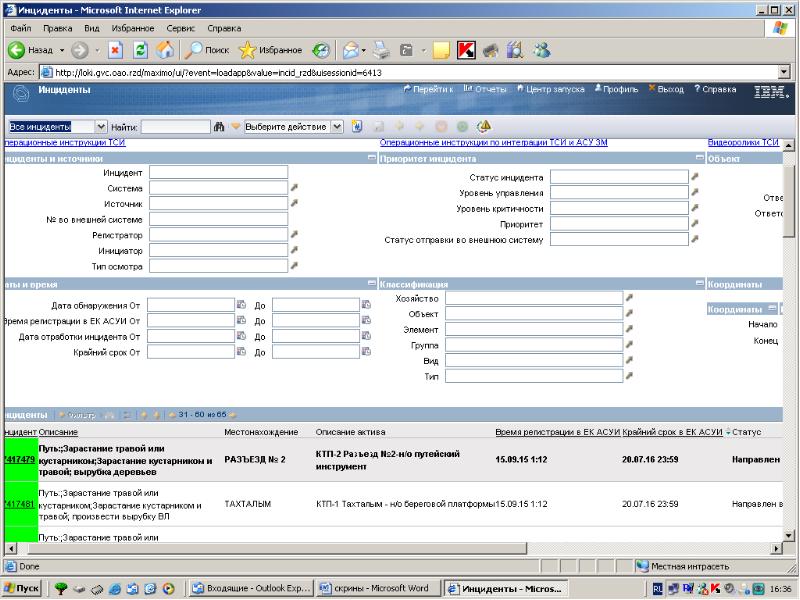Image resolution: width=800 pixels, height=600 pixels.
Task: Click the Пуск Start button
Action: [x=22, y=588]
